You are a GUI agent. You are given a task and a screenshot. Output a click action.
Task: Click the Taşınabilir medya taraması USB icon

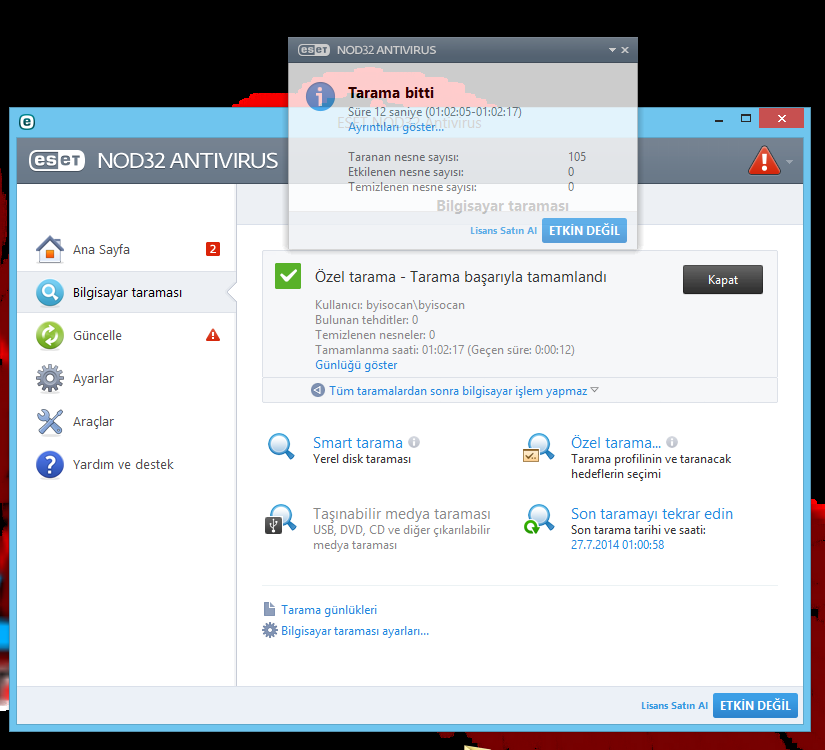click(280, 519)
